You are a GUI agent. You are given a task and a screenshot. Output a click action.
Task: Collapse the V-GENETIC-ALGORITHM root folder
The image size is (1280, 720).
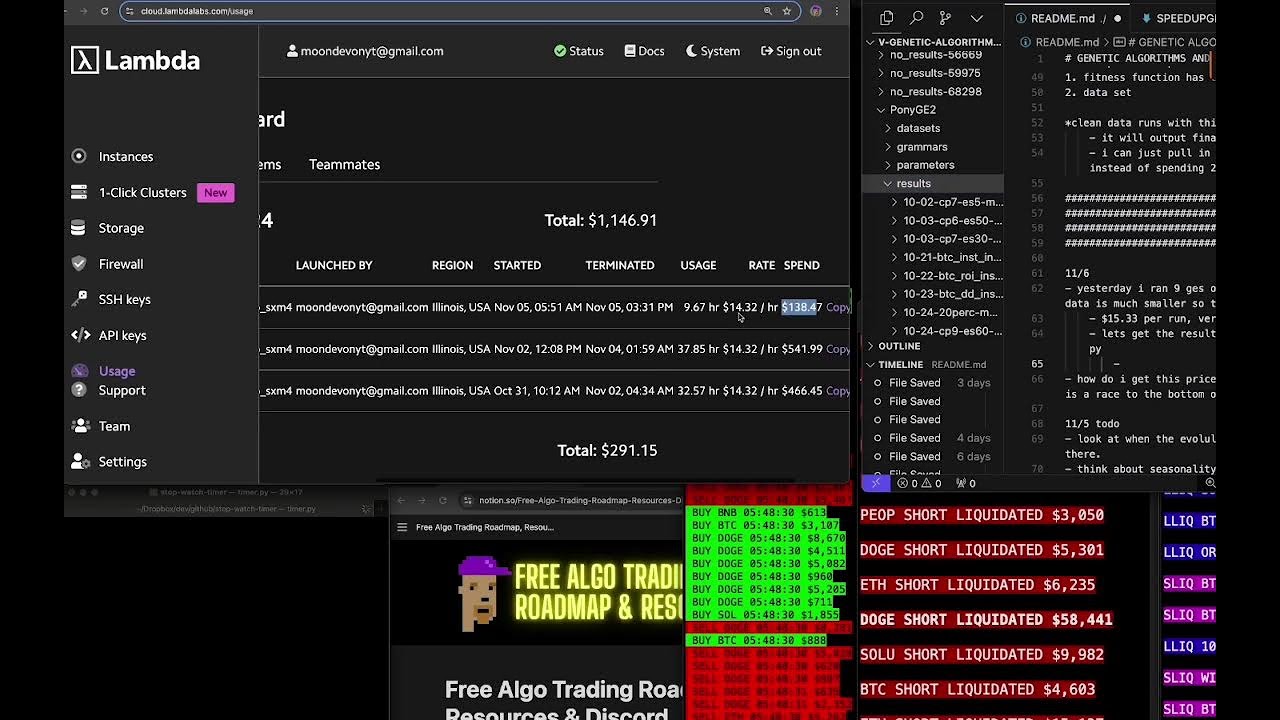934,42
